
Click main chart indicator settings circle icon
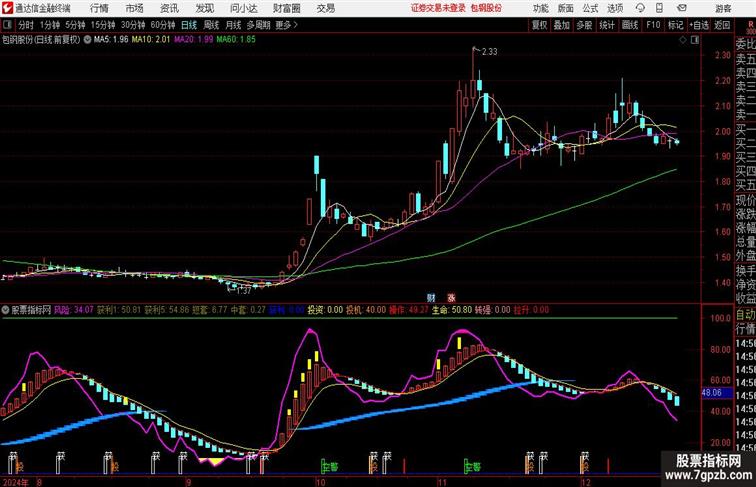[87, 40]
